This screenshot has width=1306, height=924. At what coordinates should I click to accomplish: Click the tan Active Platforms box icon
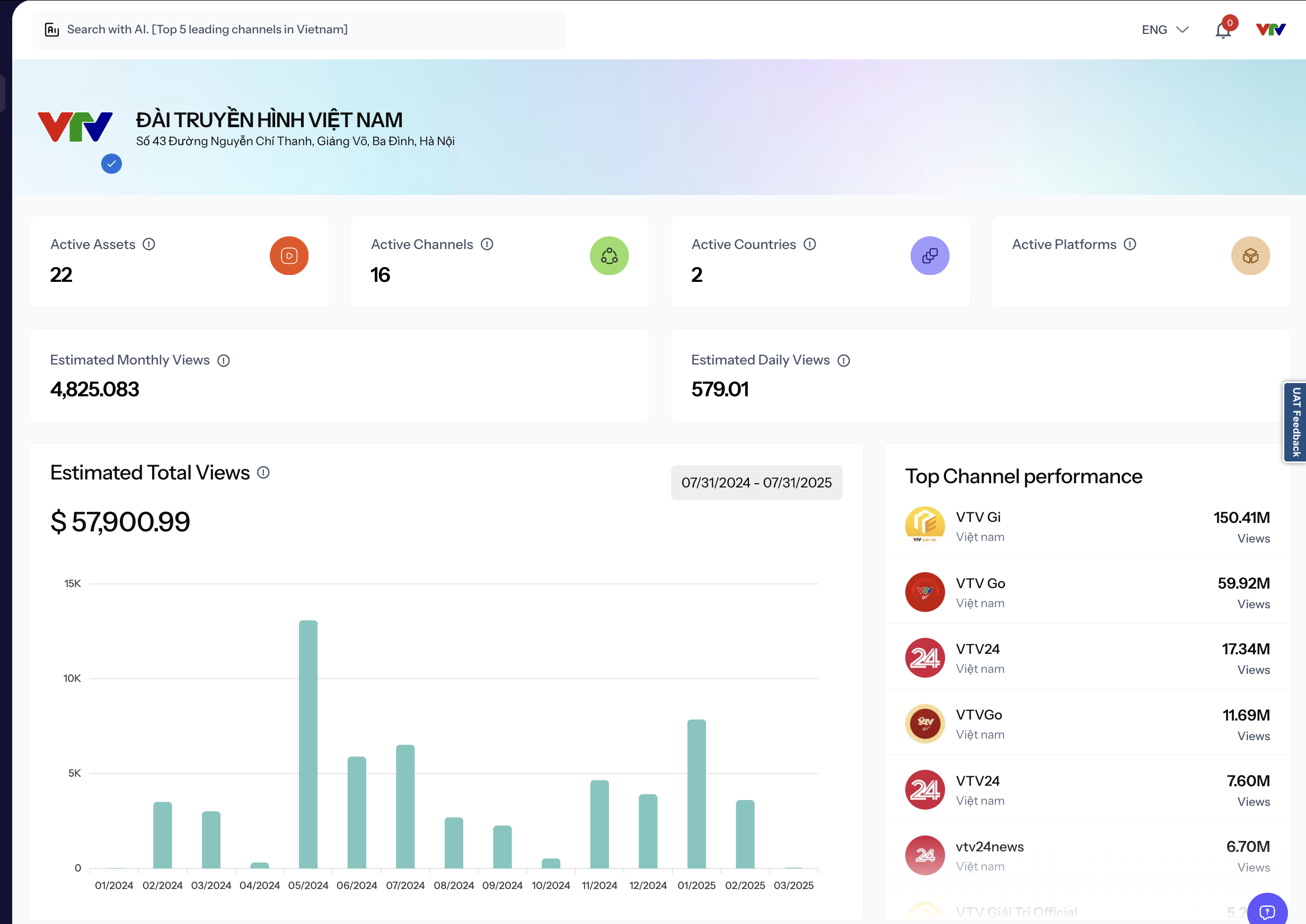[1251, 255]
